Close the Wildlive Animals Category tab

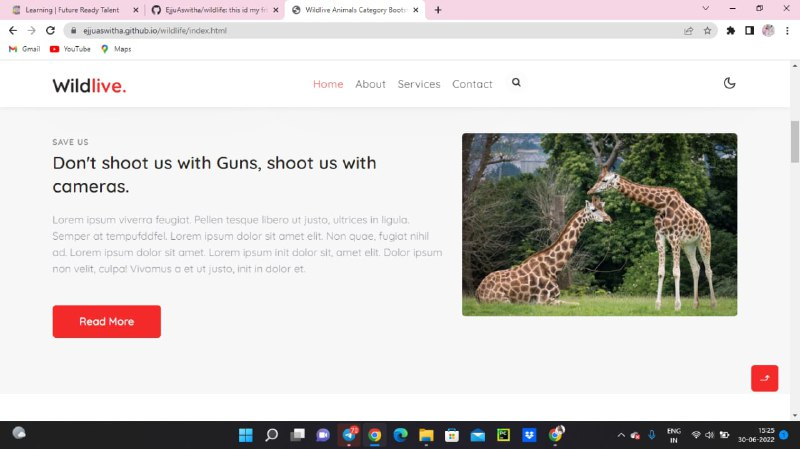(416, 10)
